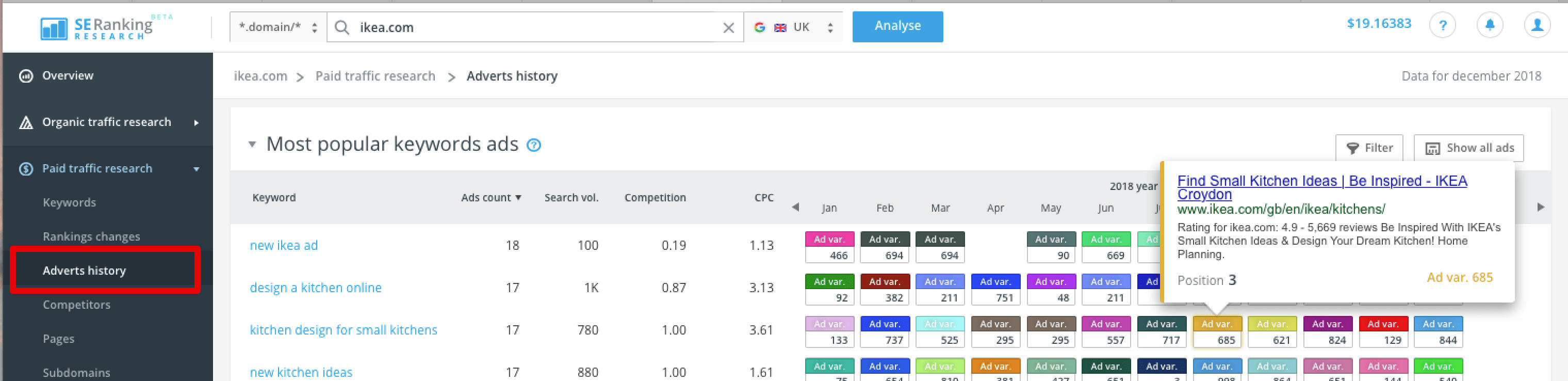Click the www.ikea.com/gb/en/ikea/kitchens/ ad URL

click(1281, 209)
